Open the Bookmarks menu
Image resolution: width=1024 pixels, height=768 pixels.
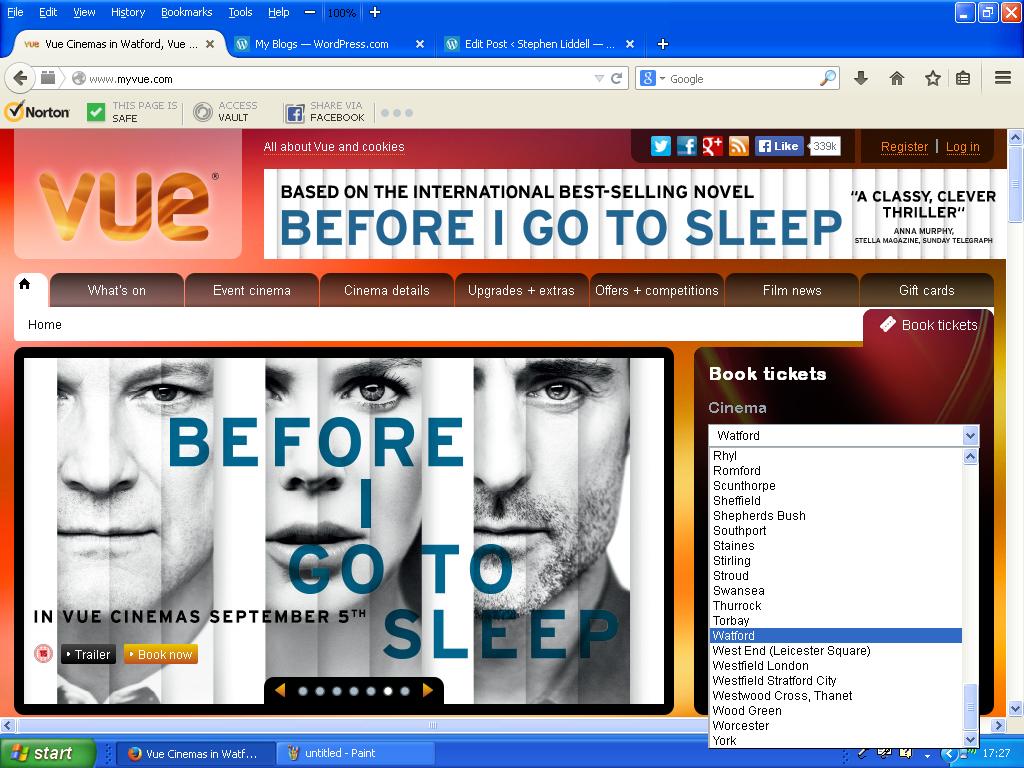186,12
